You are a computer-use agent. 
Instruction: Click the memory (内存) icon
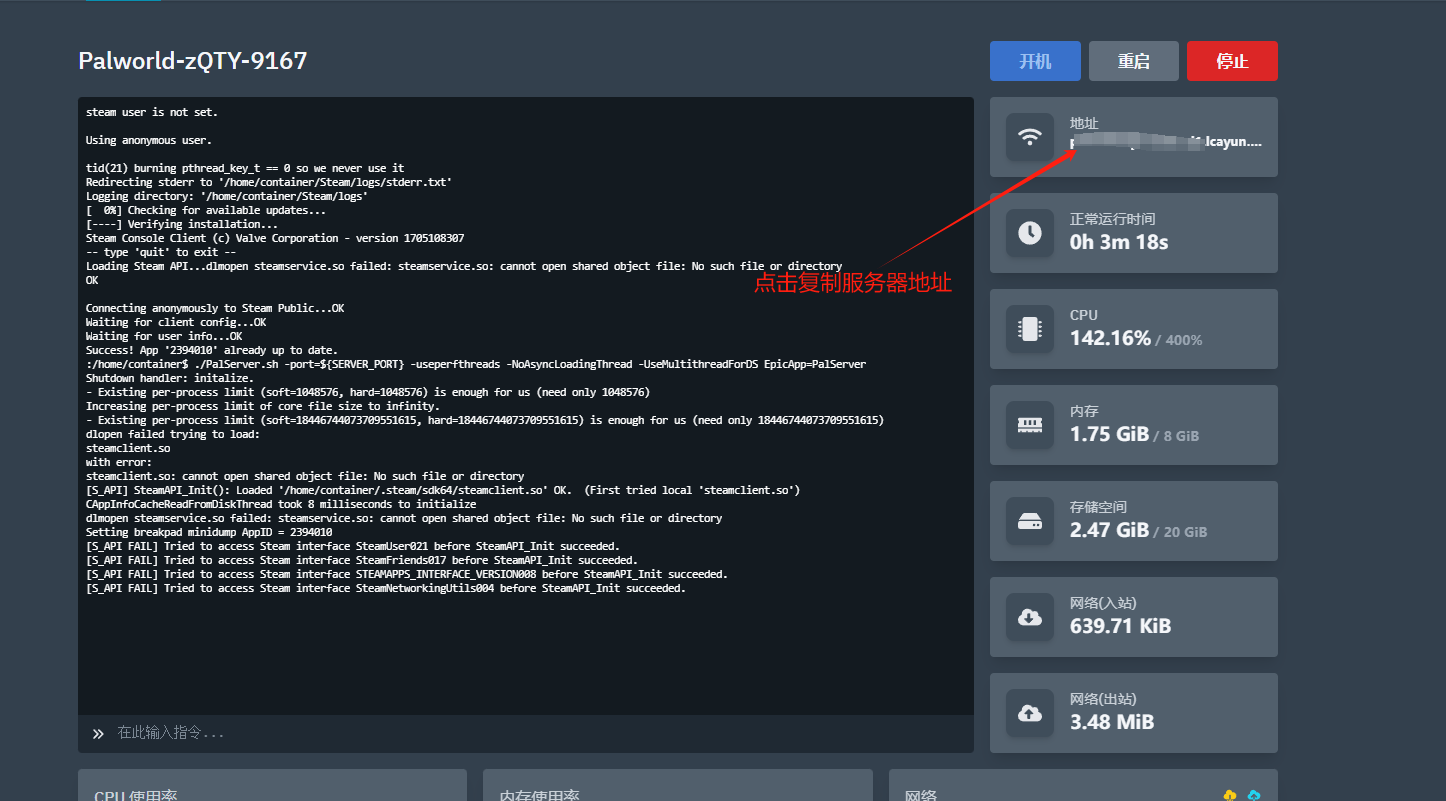(x=1030, y=425)
